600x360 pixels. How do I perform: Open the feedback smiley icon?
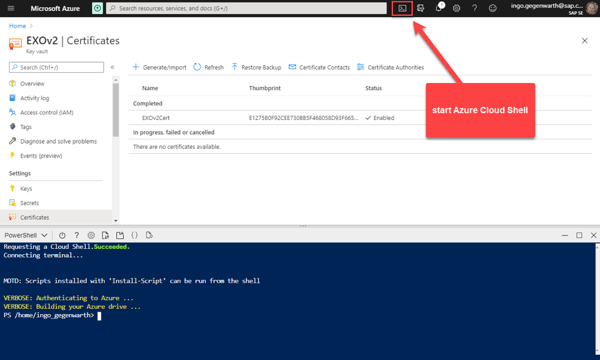[x=492, y=8]
